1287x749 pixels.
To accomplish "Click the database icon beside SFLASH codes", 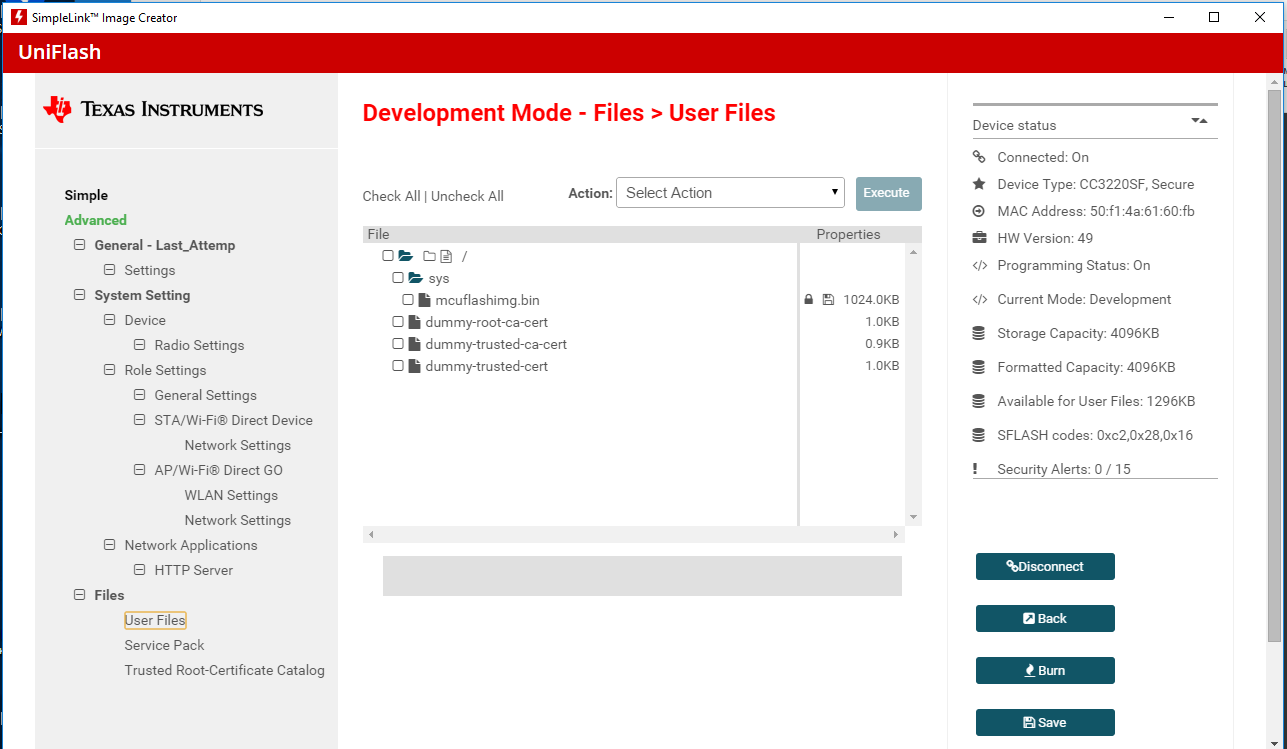I will [978, 435].
